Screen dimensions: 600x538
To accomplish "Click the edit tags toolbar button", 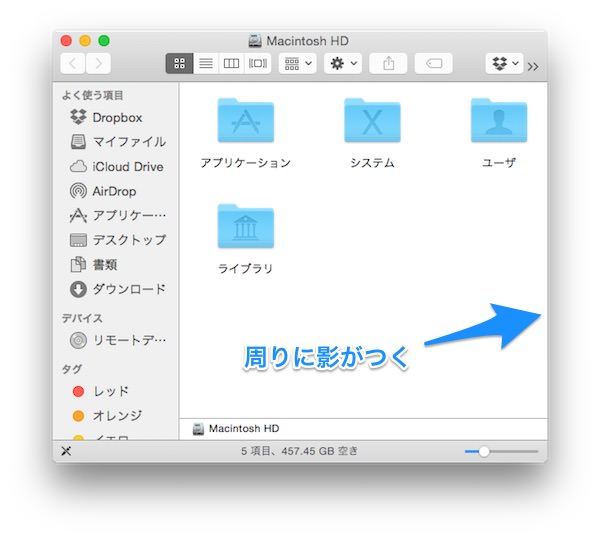I will 434,63.
